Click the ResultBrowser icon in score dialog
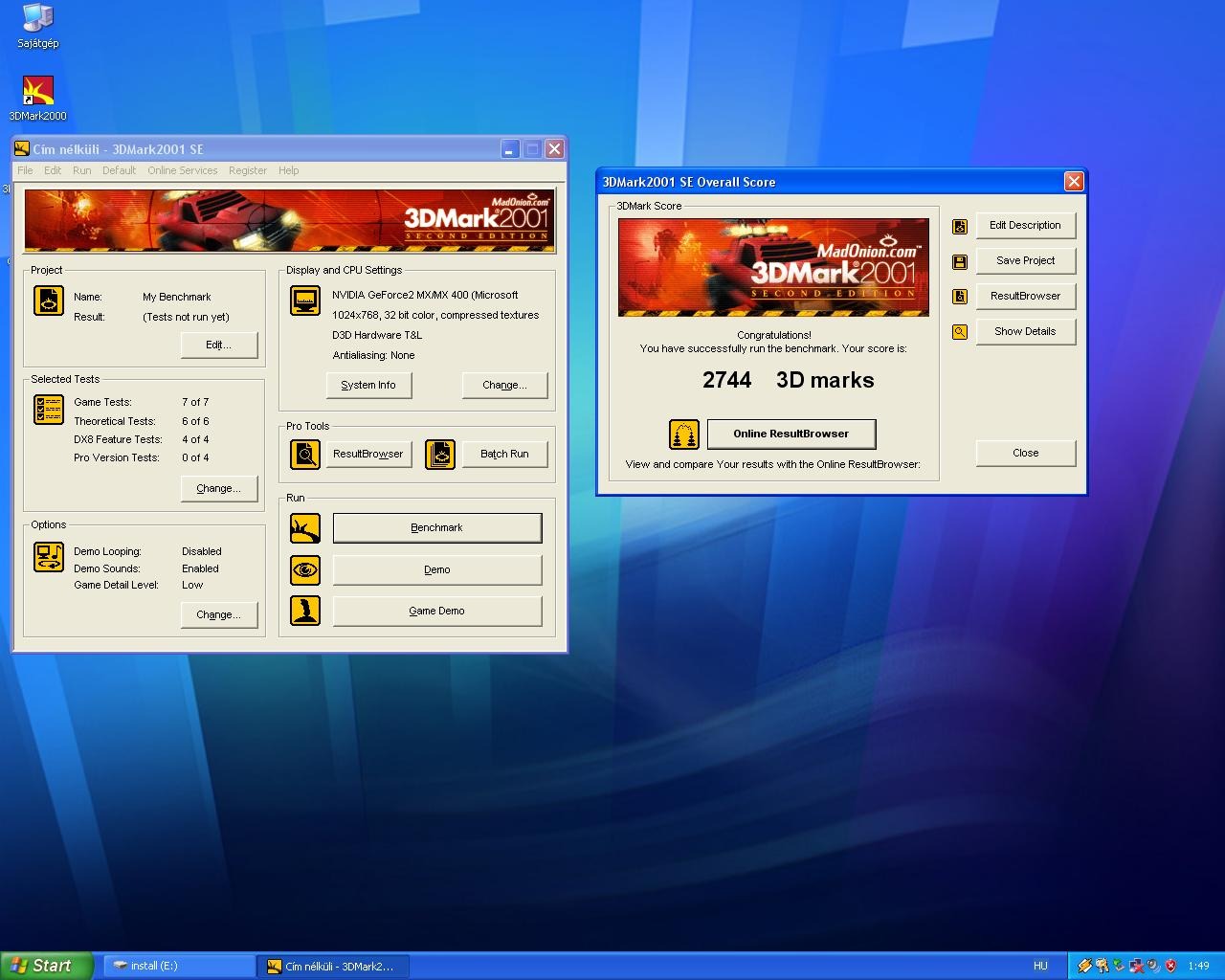The width and height of the screenshot is (1225, 980). click(x=960, y=297)
